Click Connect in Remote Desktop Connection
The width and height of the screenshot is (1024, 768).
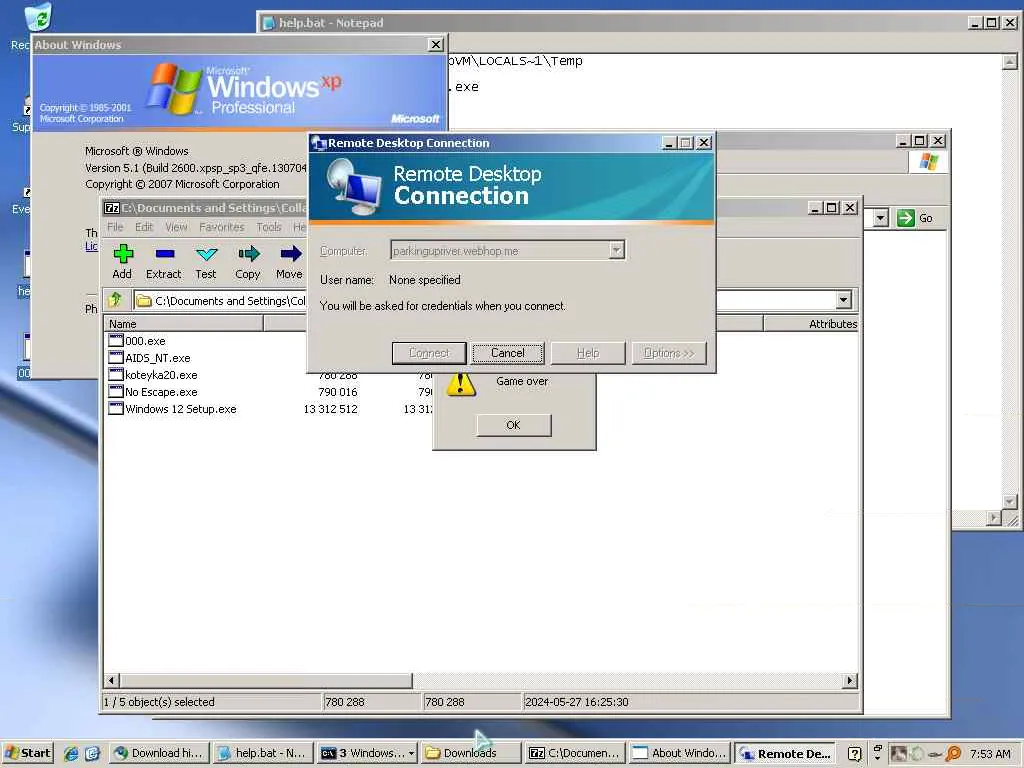[429, 353]
